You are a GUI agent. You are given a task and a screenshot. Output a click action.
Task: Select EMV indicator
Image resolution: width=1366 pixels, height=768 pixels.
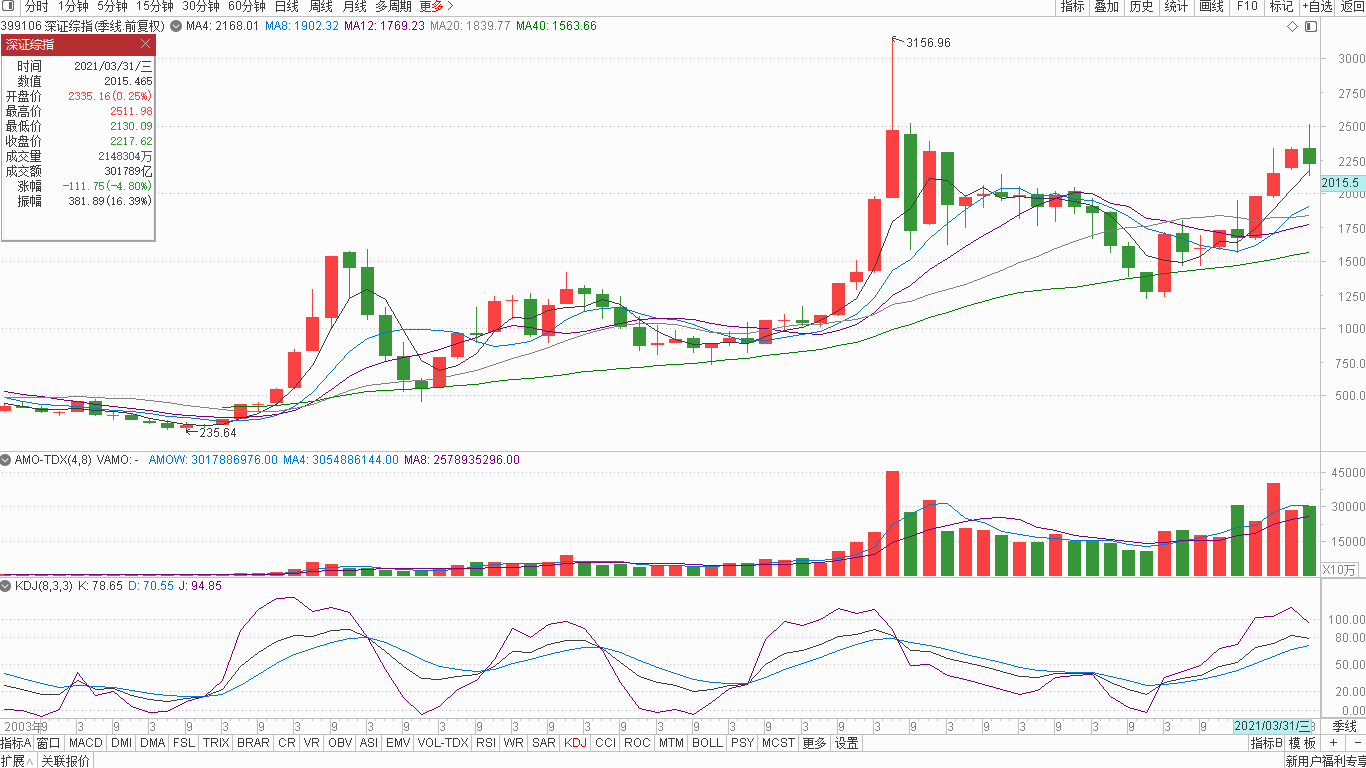398,743
